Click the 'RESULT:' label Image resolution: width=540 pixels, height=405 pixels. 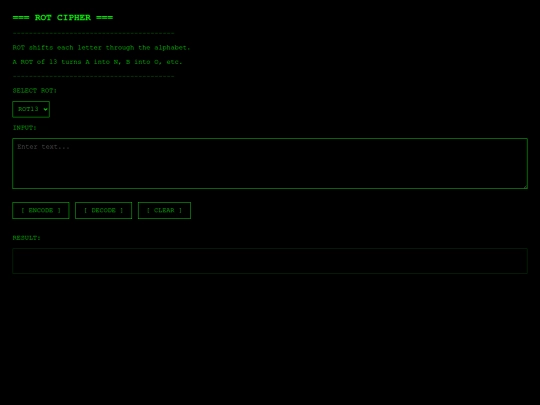click(x=26, y=238)
